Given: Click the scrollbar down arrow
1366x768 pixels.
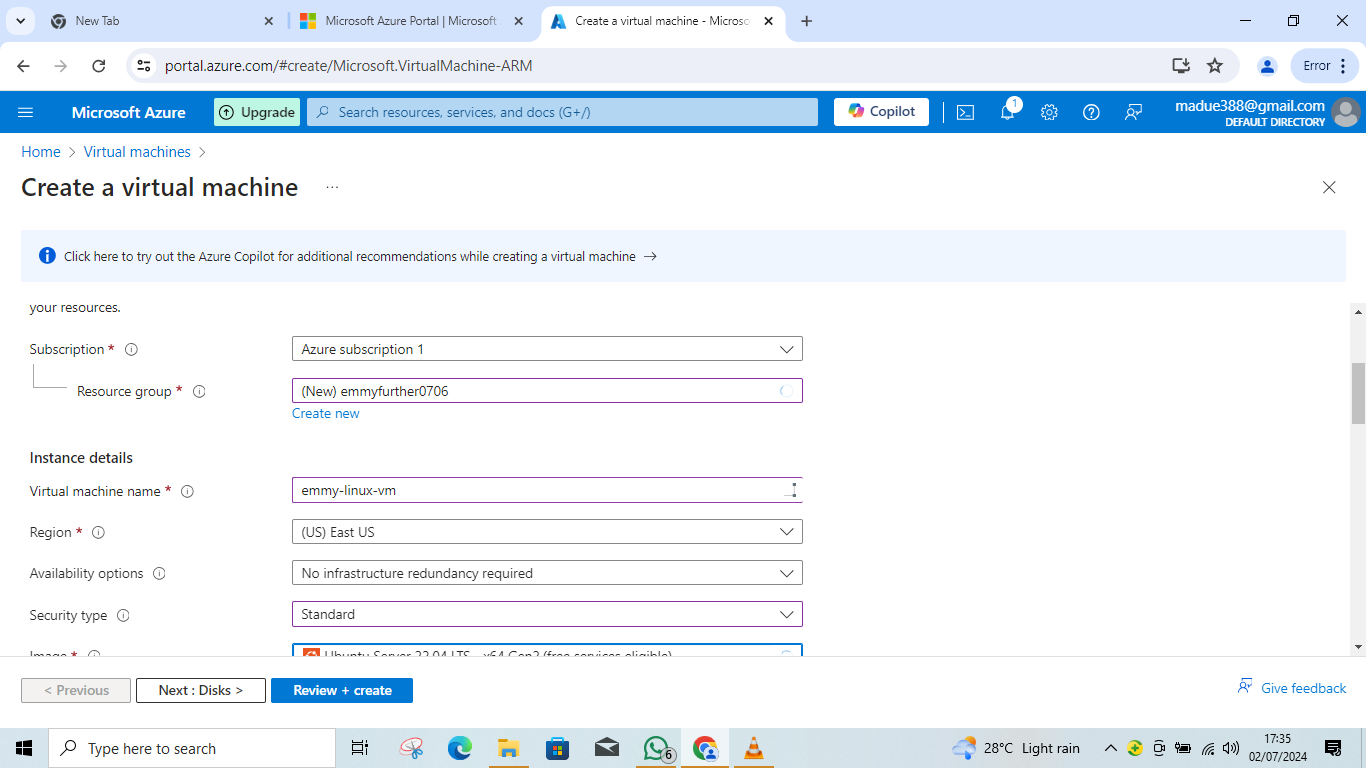Looking at the screenshot, I should point(1358,647).
